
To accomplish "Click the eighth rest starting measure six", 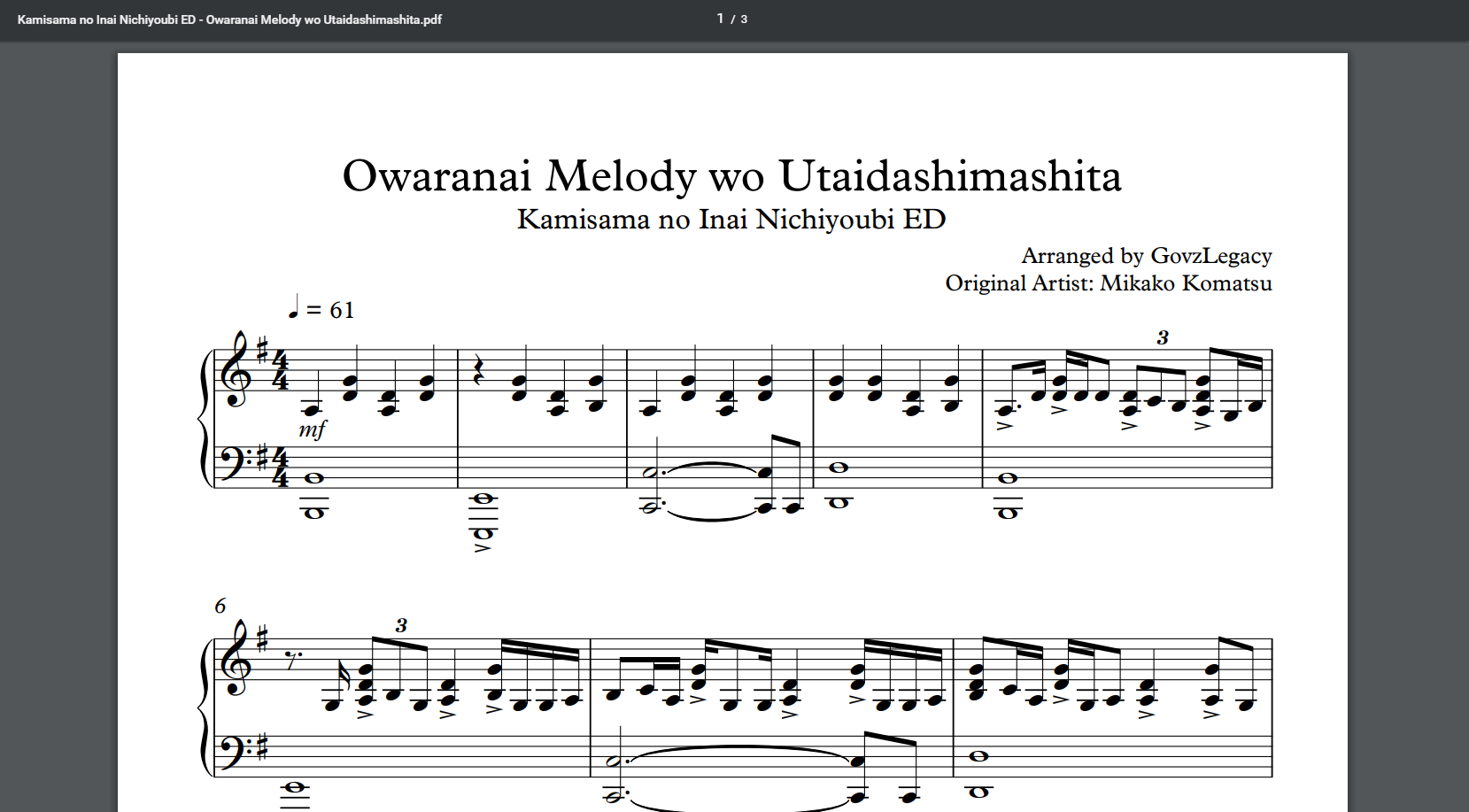I will tap(291, 658).
